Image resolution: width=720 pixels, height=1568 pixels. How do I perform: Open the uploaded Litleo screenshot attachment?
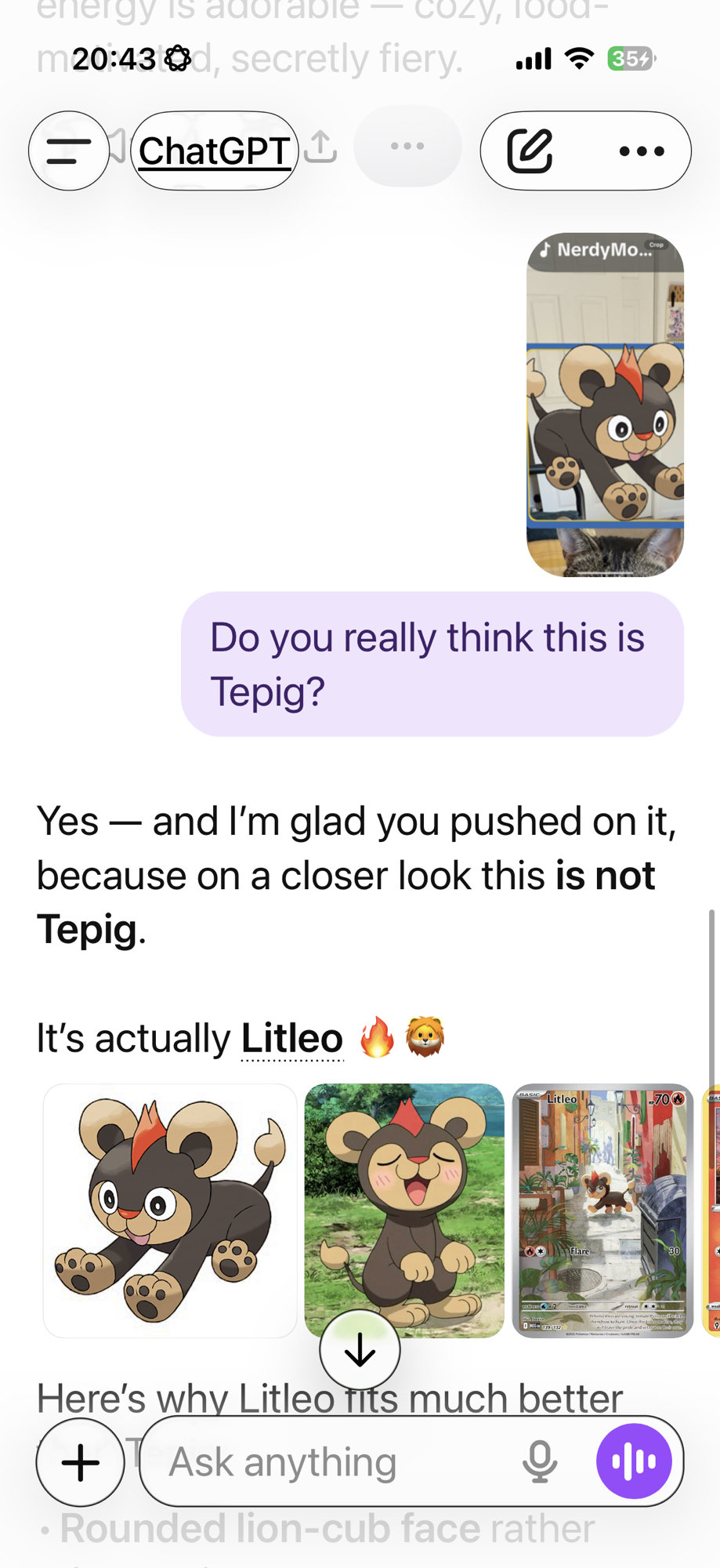605,405
